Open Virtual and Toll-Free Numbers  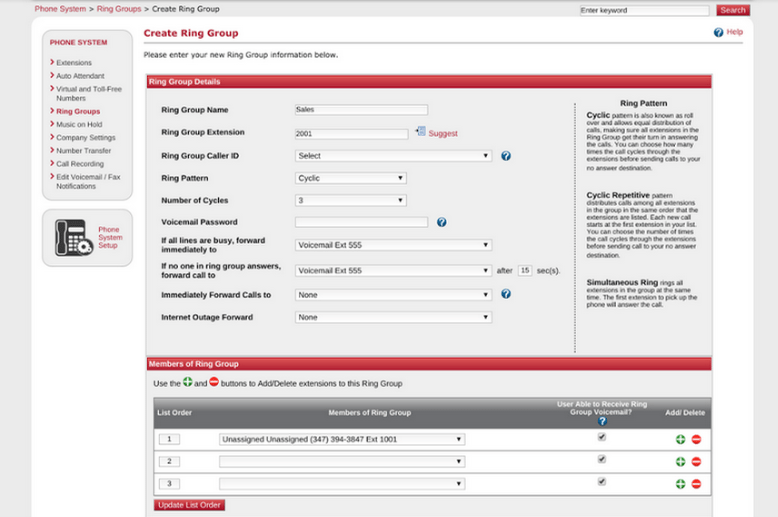pos(89,93)
